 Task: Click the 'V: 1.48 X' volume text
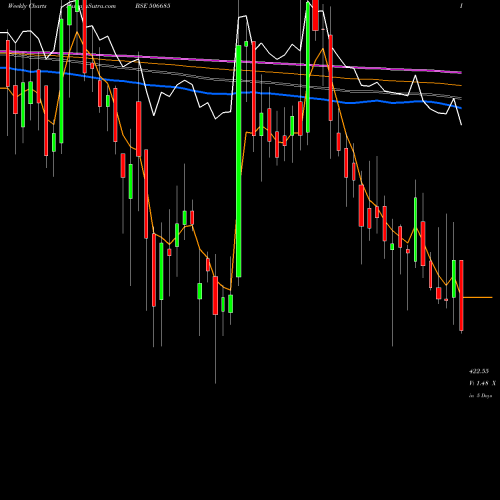pos(482,383)
